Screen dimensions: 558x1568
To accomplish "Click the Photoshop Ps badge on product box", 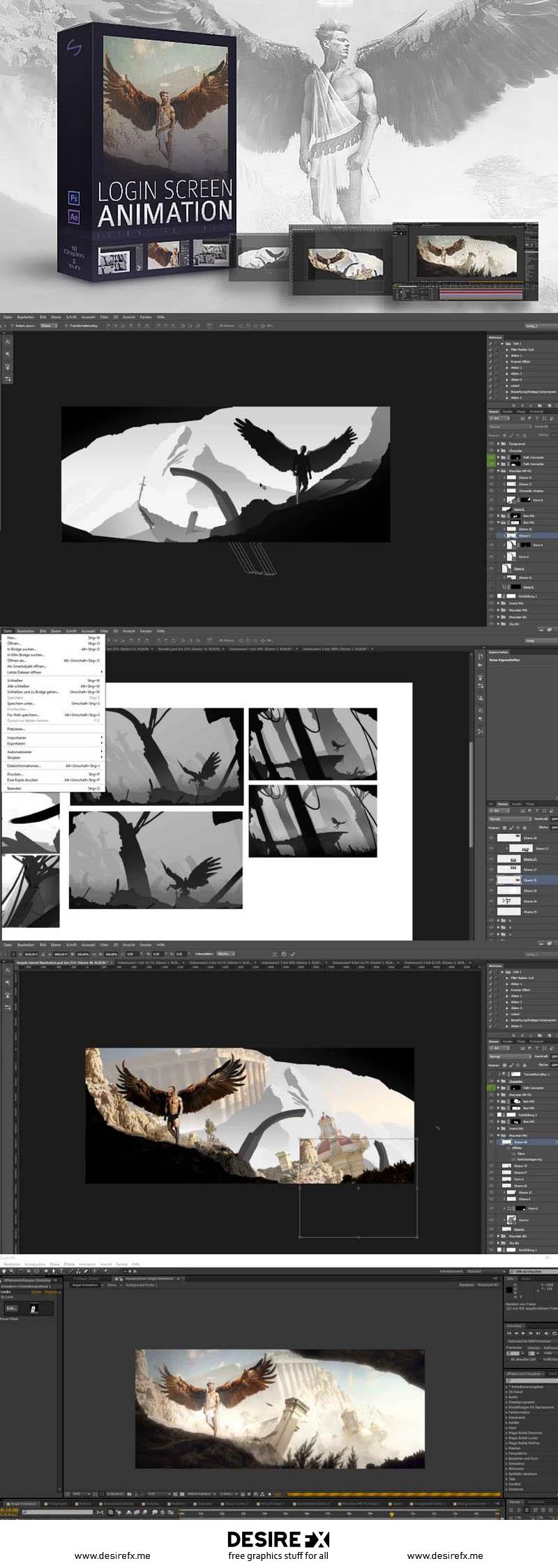I will point(75,198).
